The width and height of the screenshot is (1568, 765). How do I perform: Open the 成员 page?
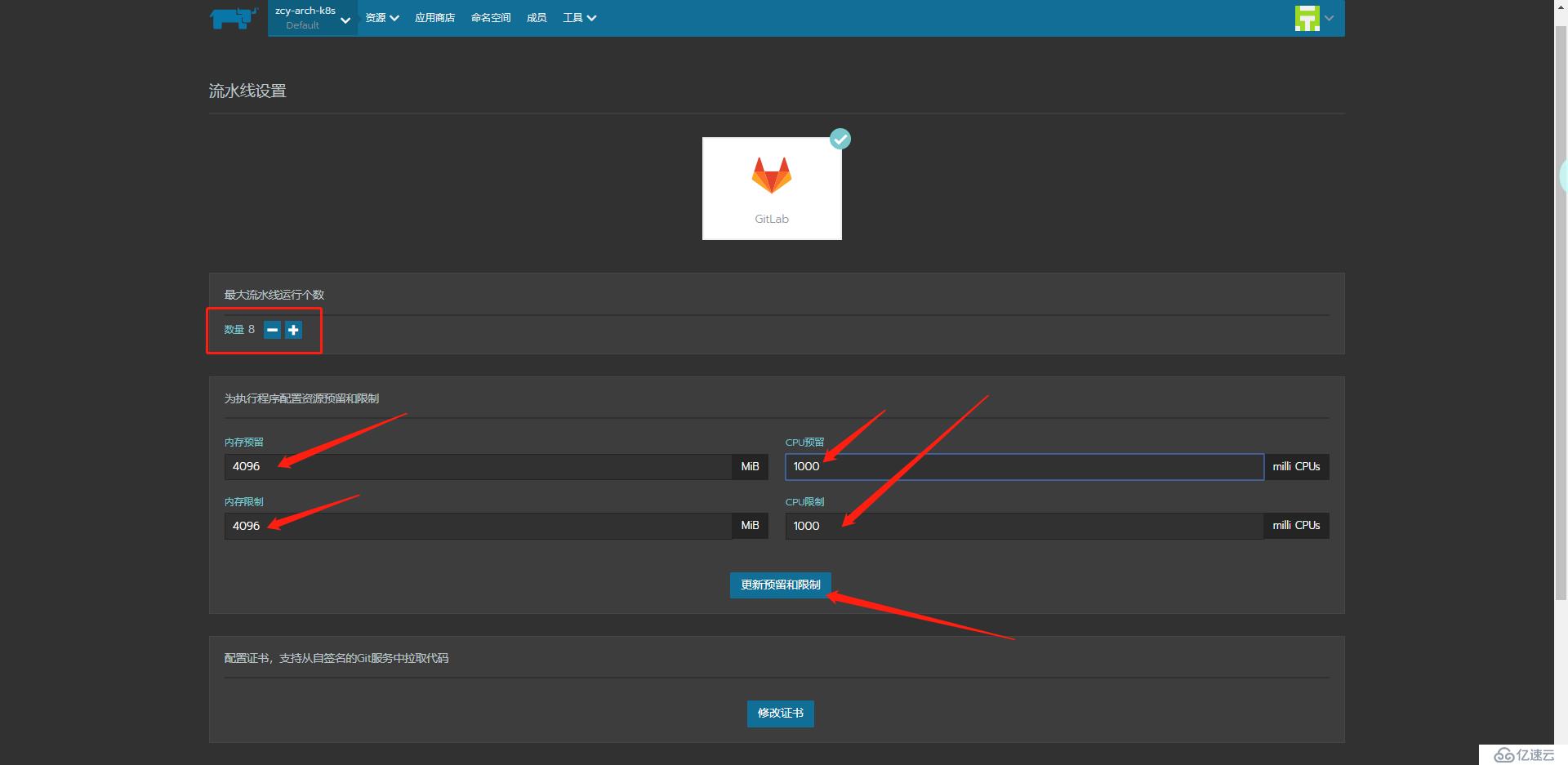[x=537, y=18]
